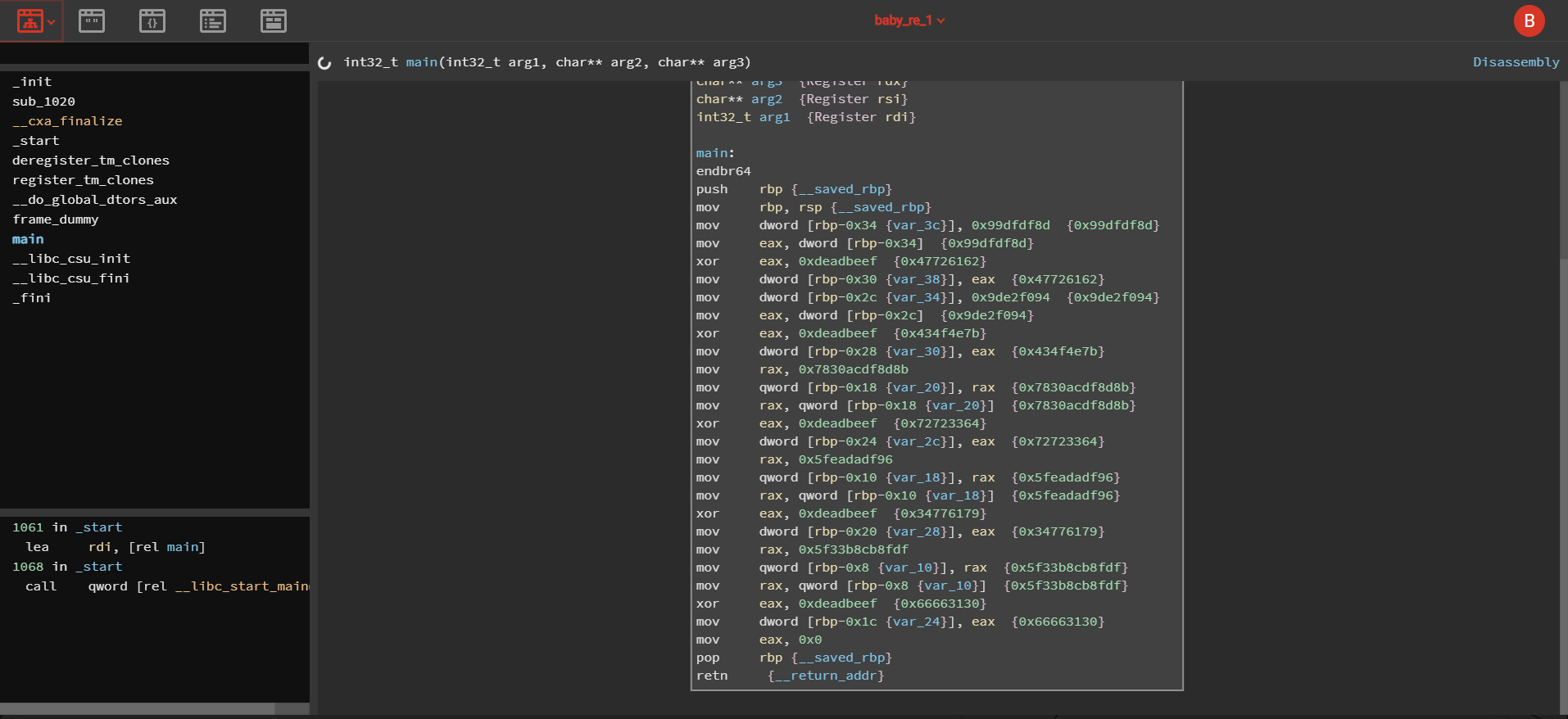Click the lea rdi, [rel main] xref line
Viewport: 1568px width, 719px height.
116,547
